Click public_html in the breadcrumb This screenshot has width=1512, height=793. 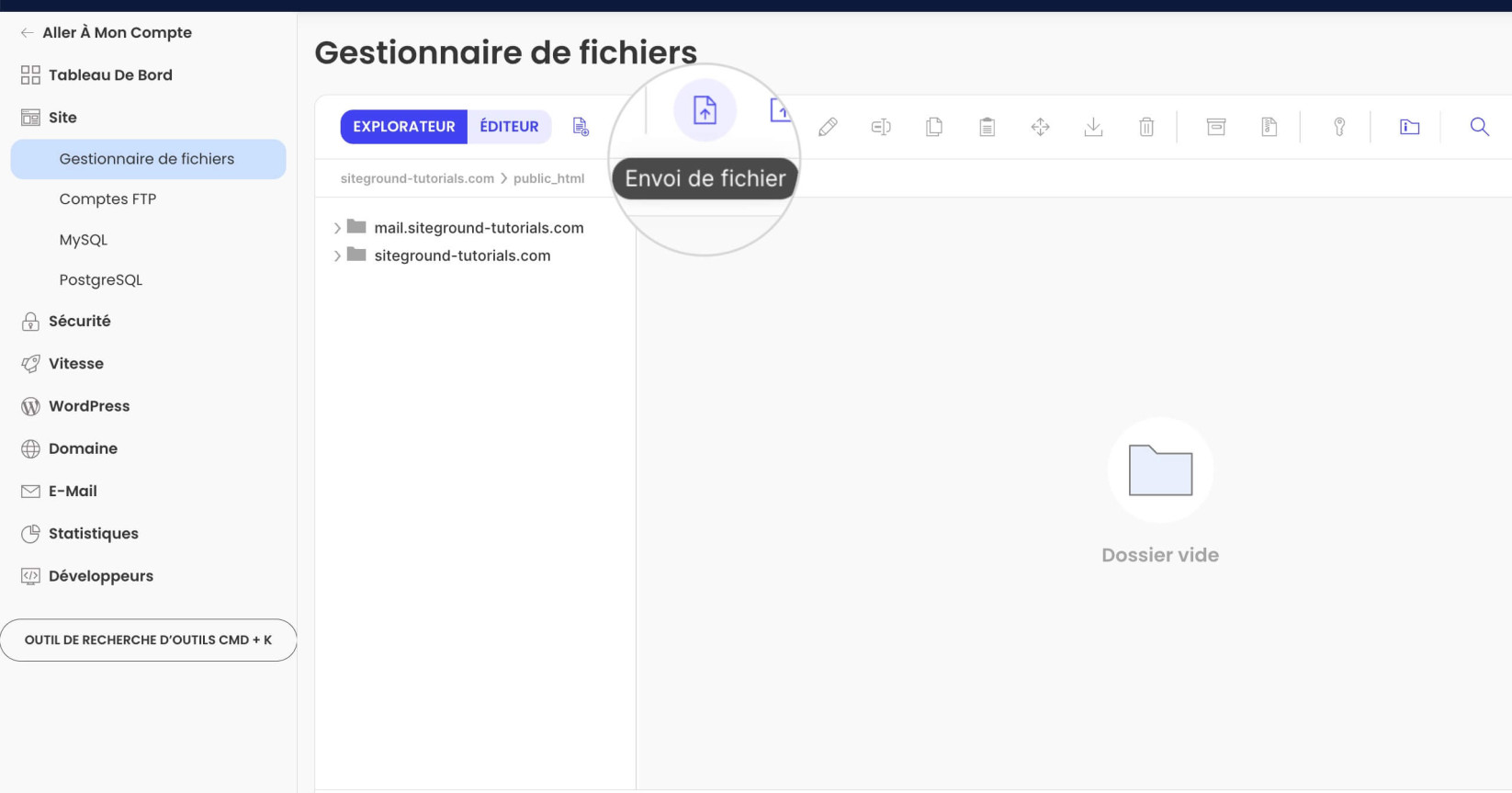point(548,178)
